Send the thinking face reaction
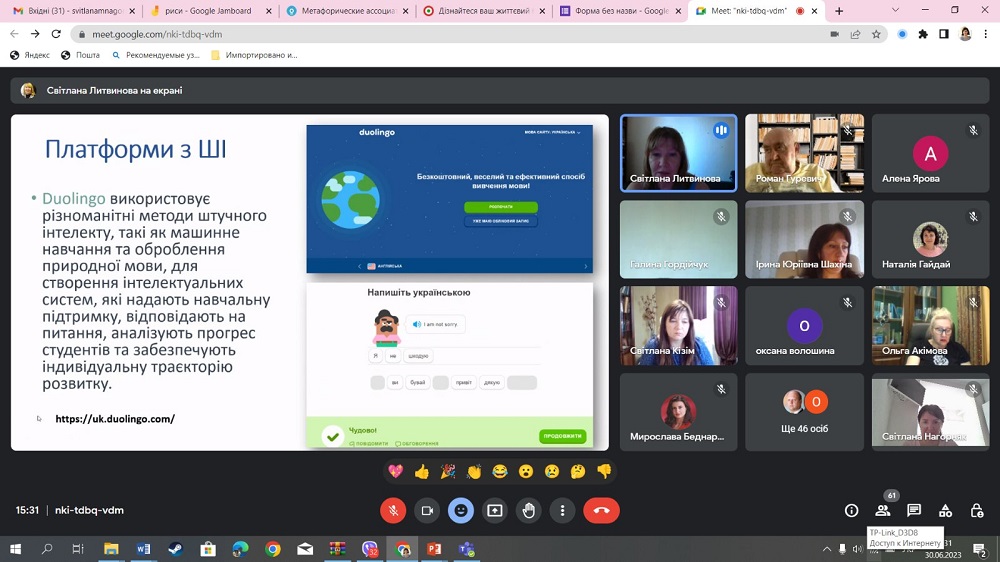 click(x=578, y=471)
